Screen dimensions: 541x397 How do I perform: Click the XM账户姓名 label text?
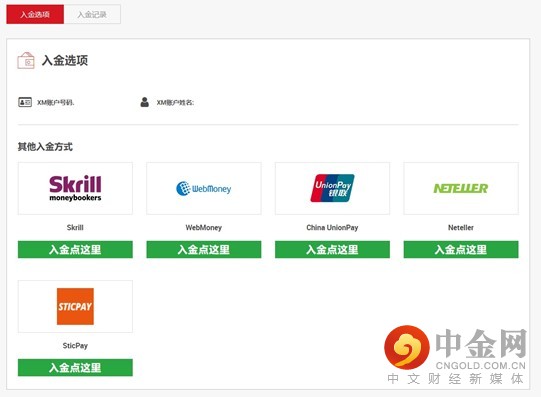point(175,102)
